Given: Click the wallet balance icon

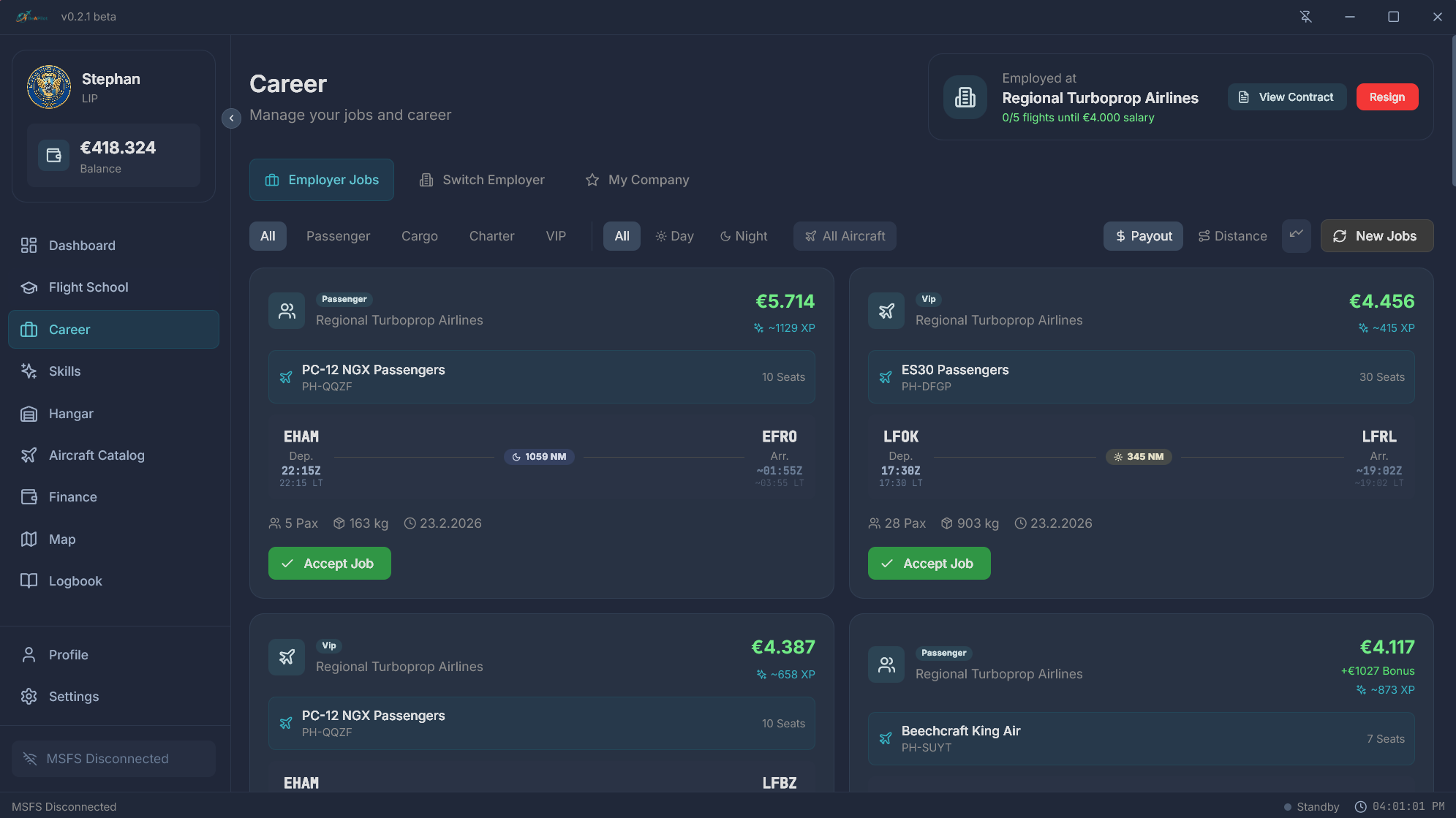Looking at the screenshot, I should [53, 155].
